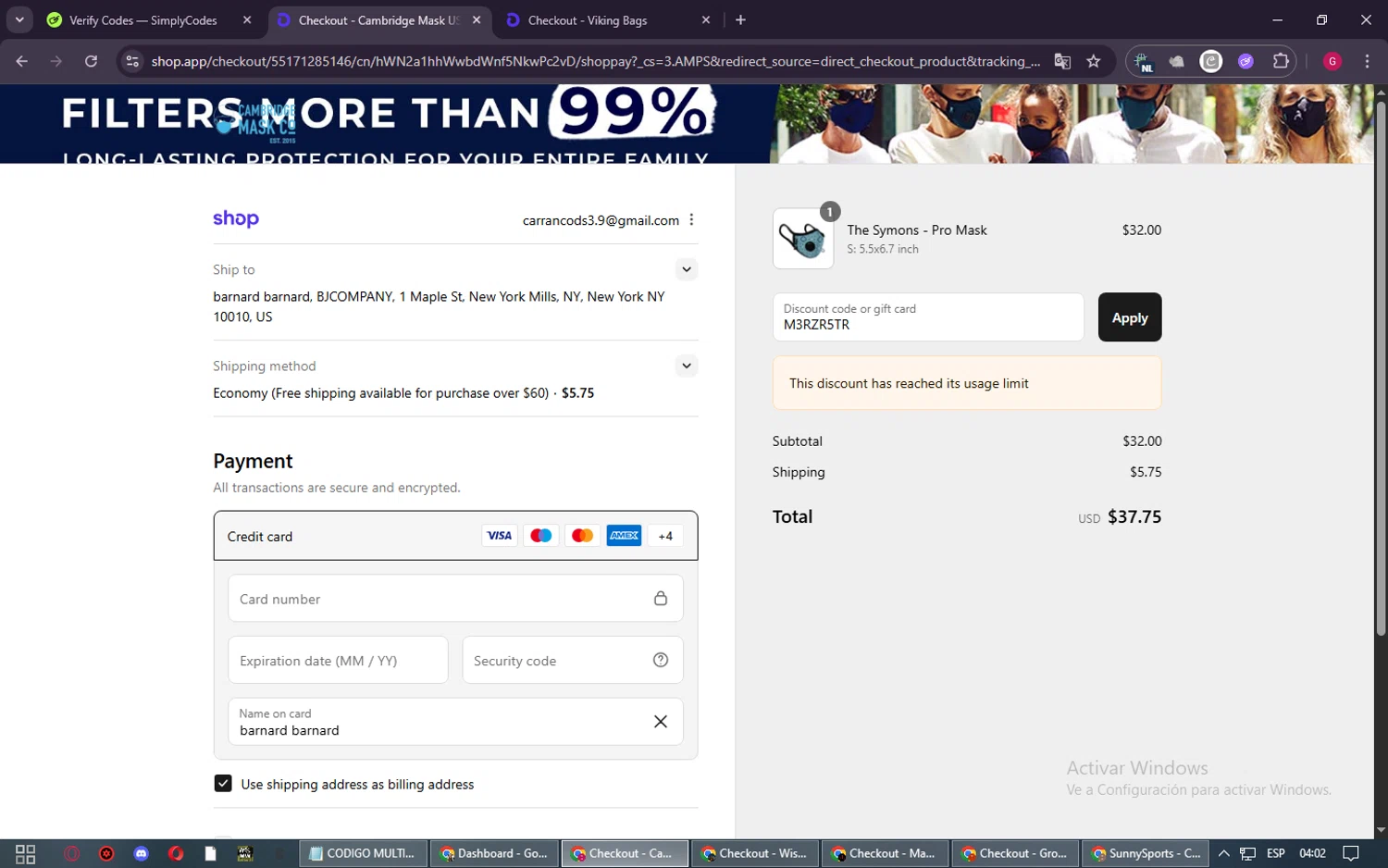
Task: Open Windows Task View in taskbar
Action: [26, 853]
